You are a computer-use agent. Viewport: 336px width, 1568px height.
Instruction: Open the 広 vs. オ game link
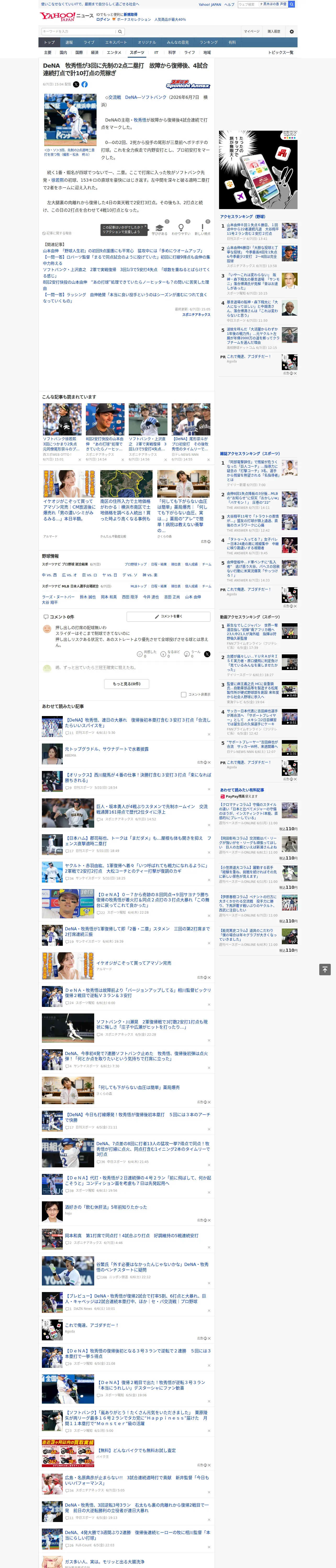click(70, 575)
